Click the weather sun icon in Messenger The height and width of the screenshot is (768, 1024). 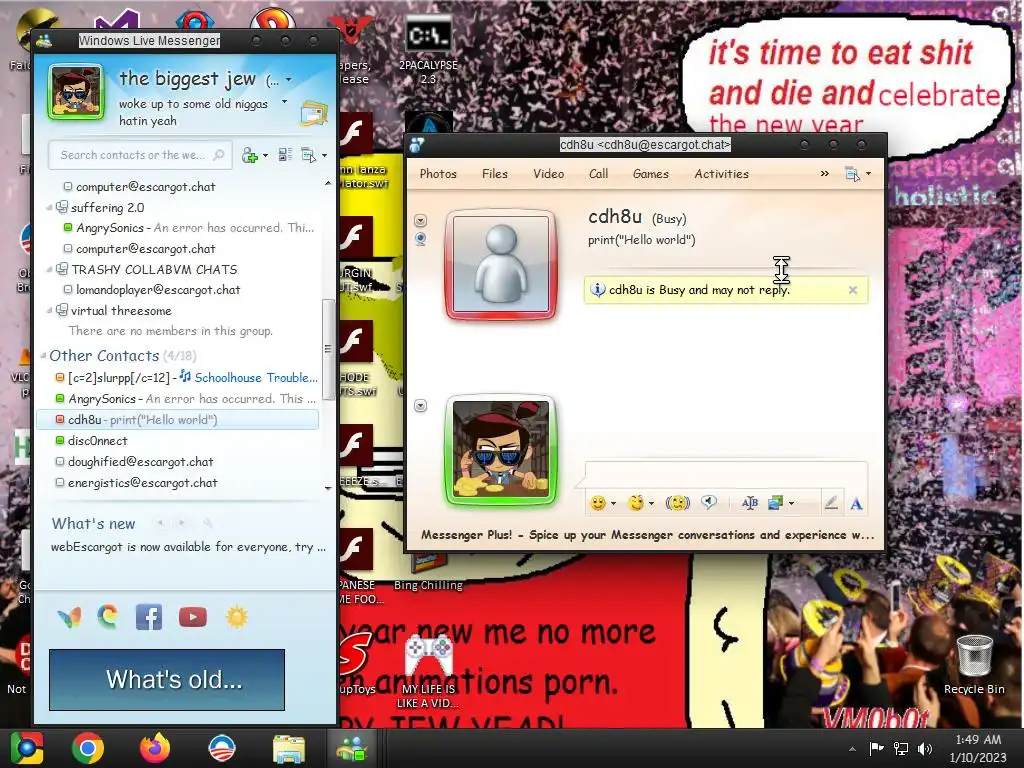pyautogui.click(x=236, y=616)
